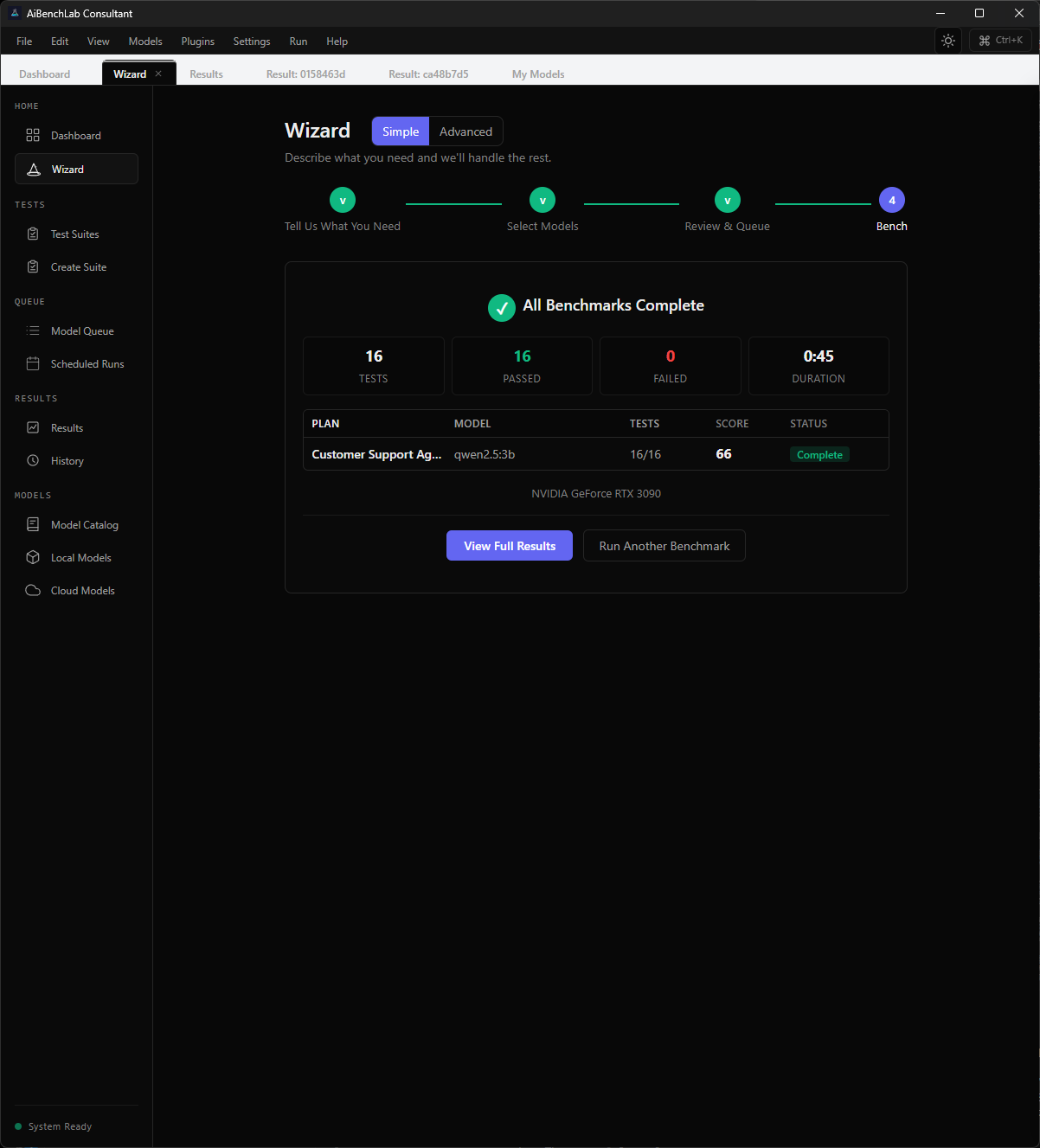
Task: Open Create Suite in the sidebar
Action: pyautogui.click(x=76, y=266)
